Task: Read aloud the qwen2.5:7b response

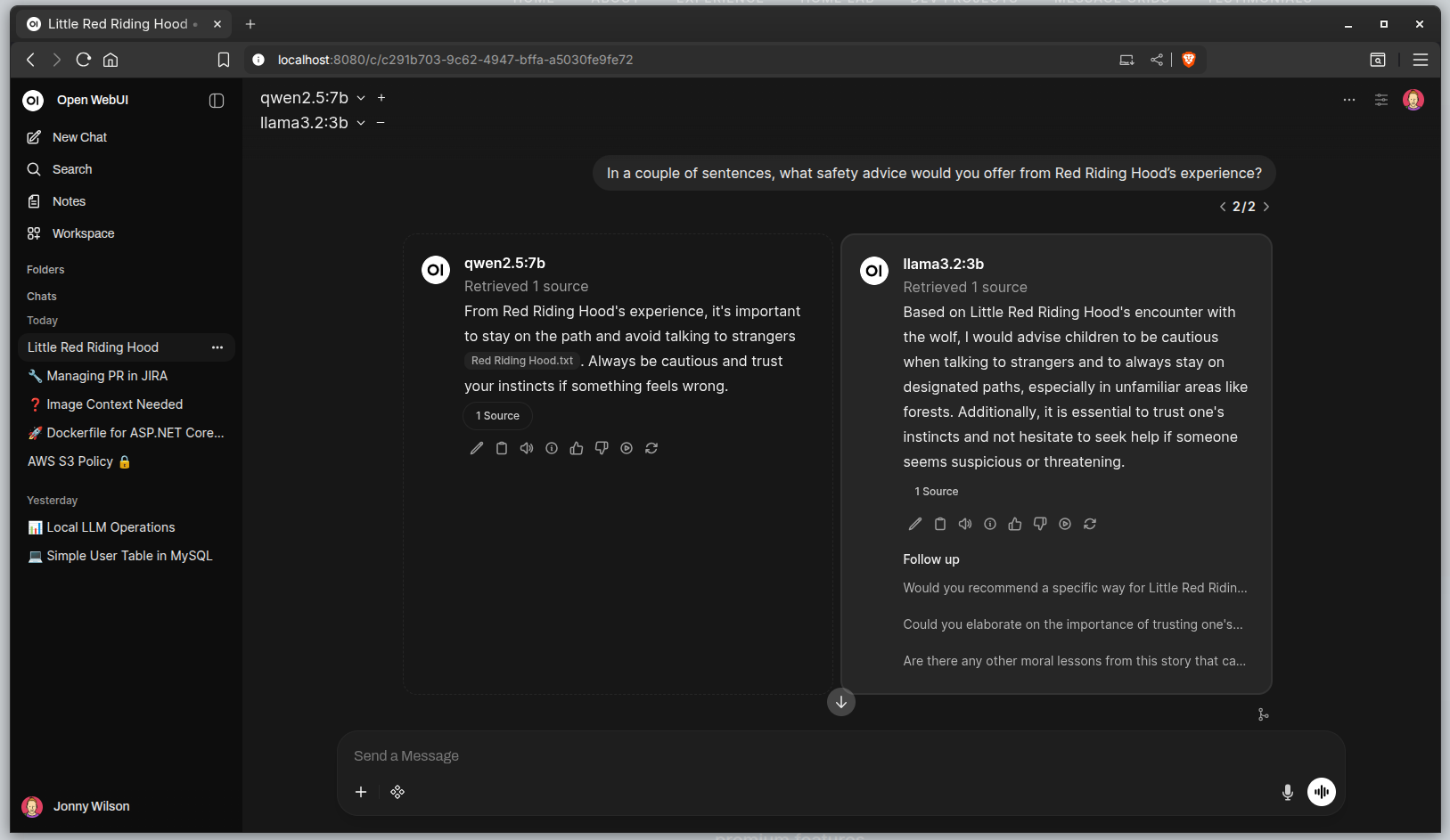Action: point(527,448)
